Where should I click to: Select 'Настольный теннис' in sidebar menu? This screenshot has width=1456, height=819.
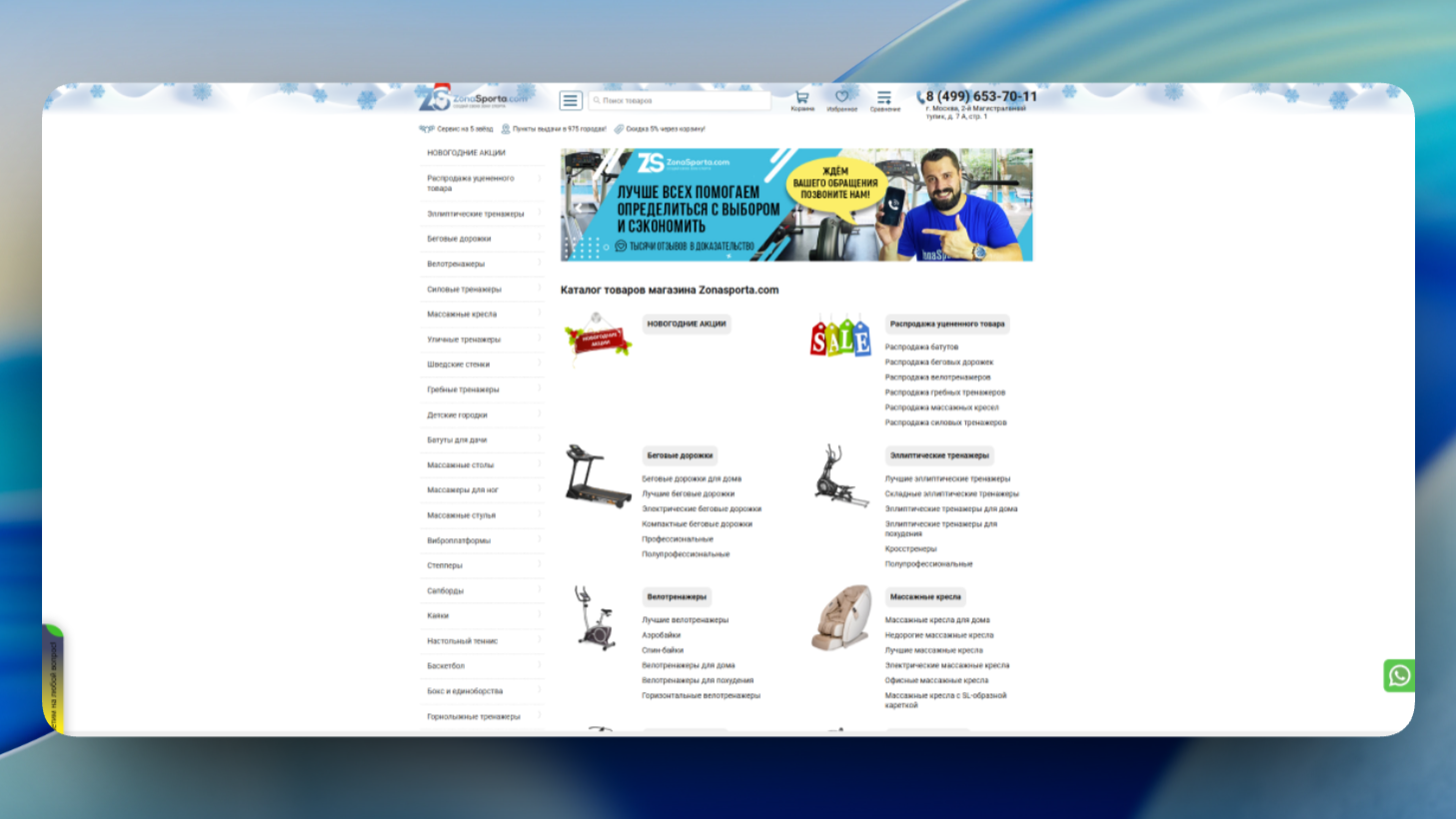[x=462, y=641]
